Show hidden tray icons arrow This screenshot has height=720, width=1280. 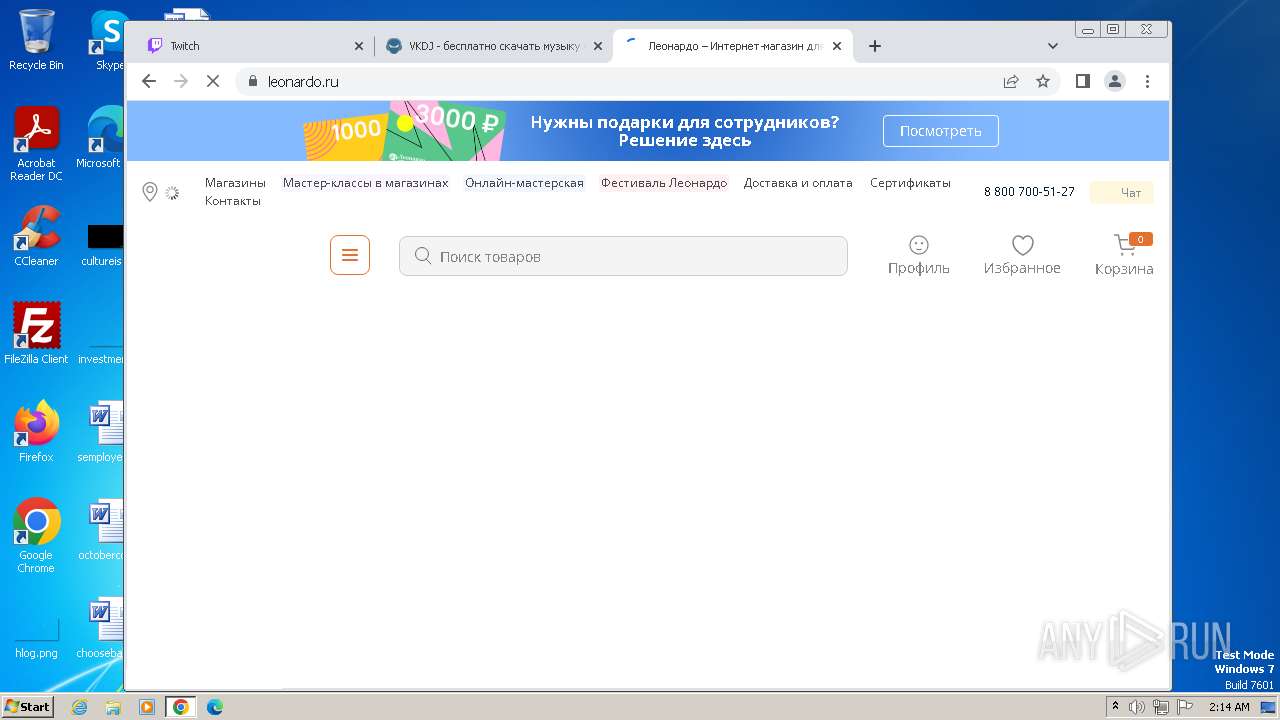(1116, 707)
